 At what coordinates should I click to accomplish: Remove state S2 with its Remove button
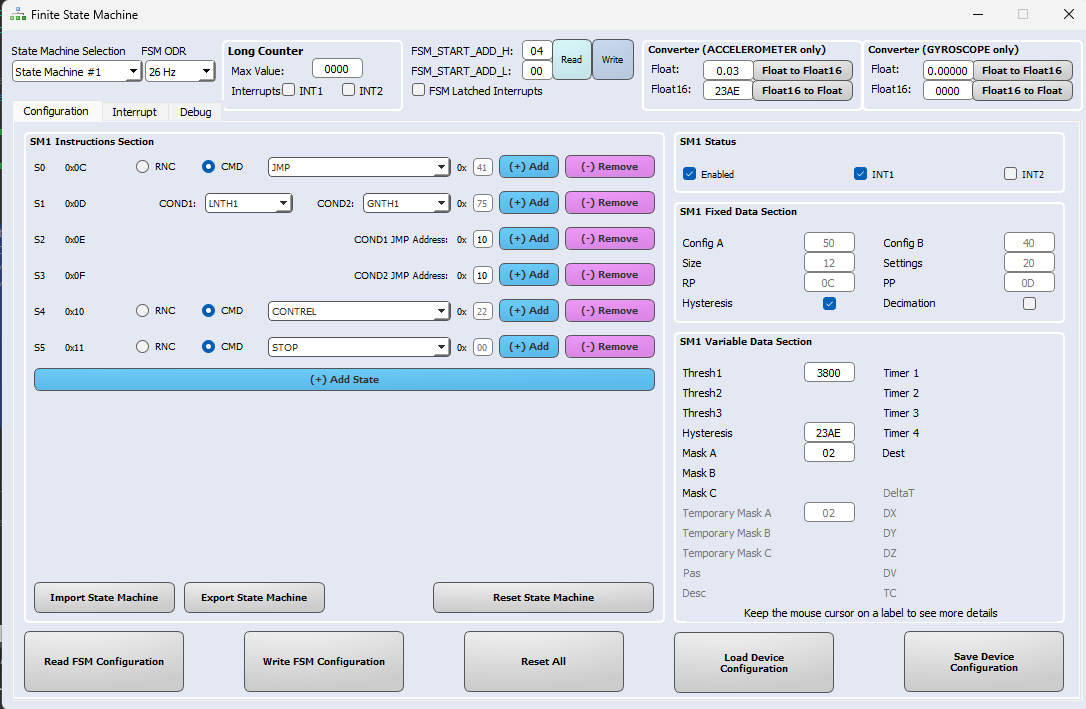(x=609, y=238)
